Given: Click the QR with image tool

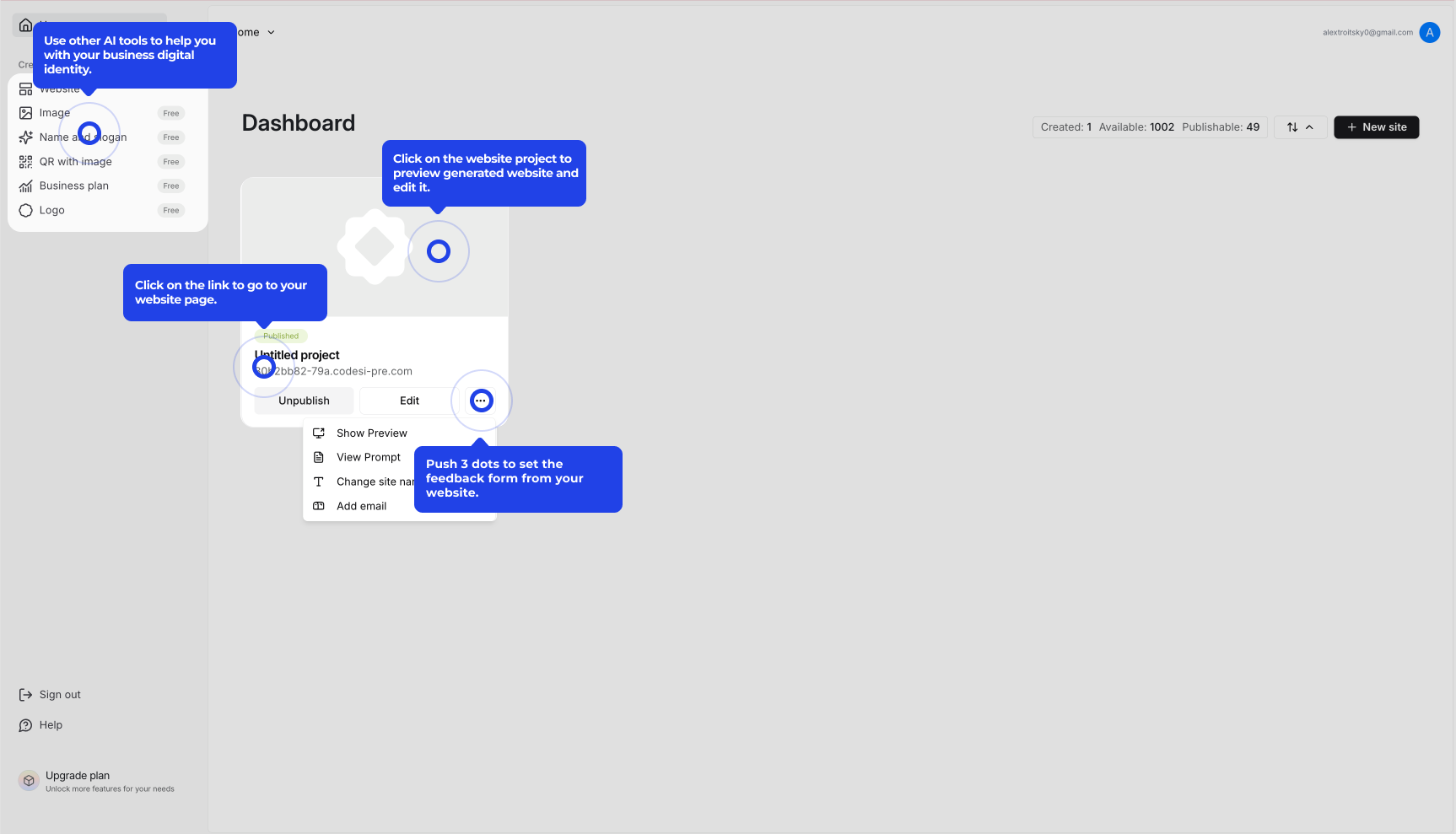Looking at the screenshot, I should 77,161.
